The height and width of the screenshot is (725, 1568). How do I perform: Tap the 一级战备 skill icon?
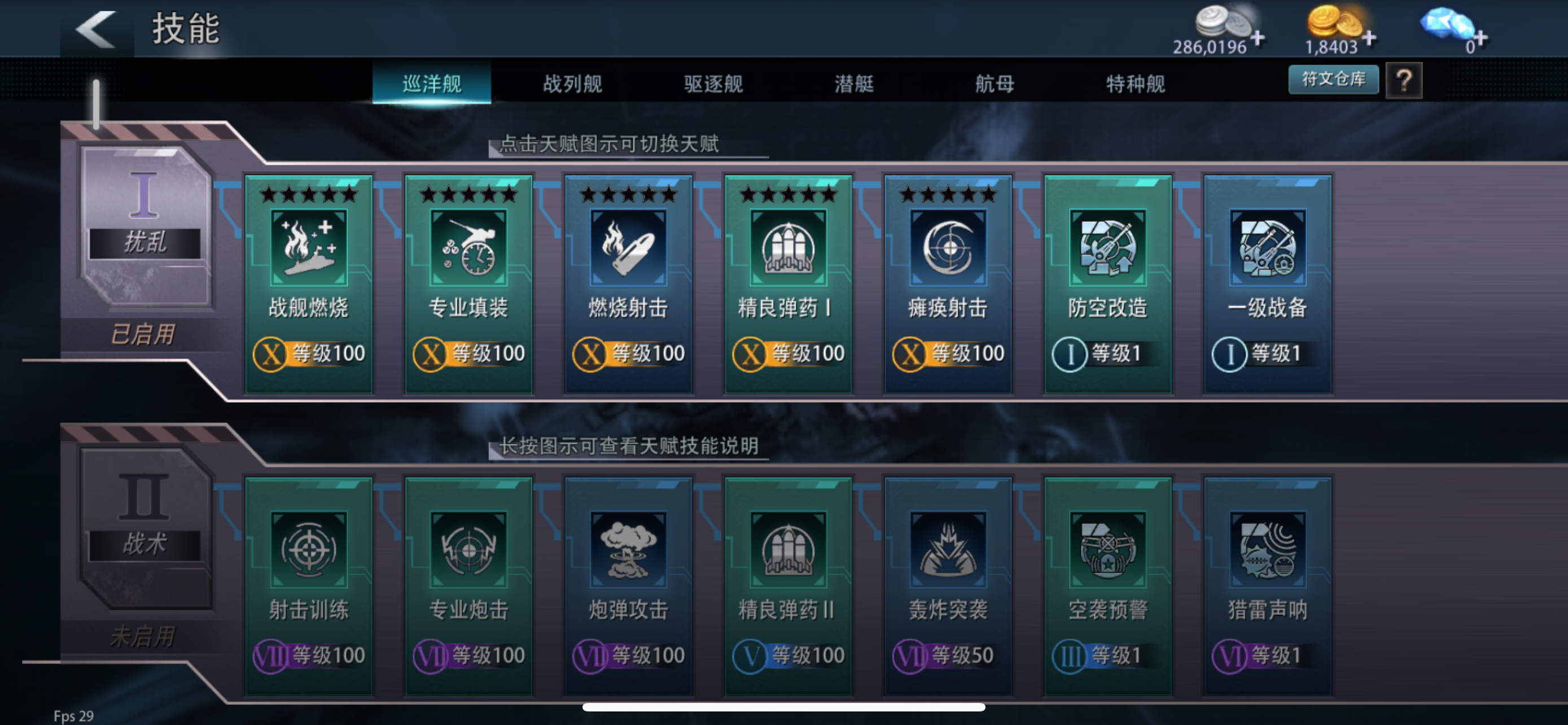(x=1267, y=247)
